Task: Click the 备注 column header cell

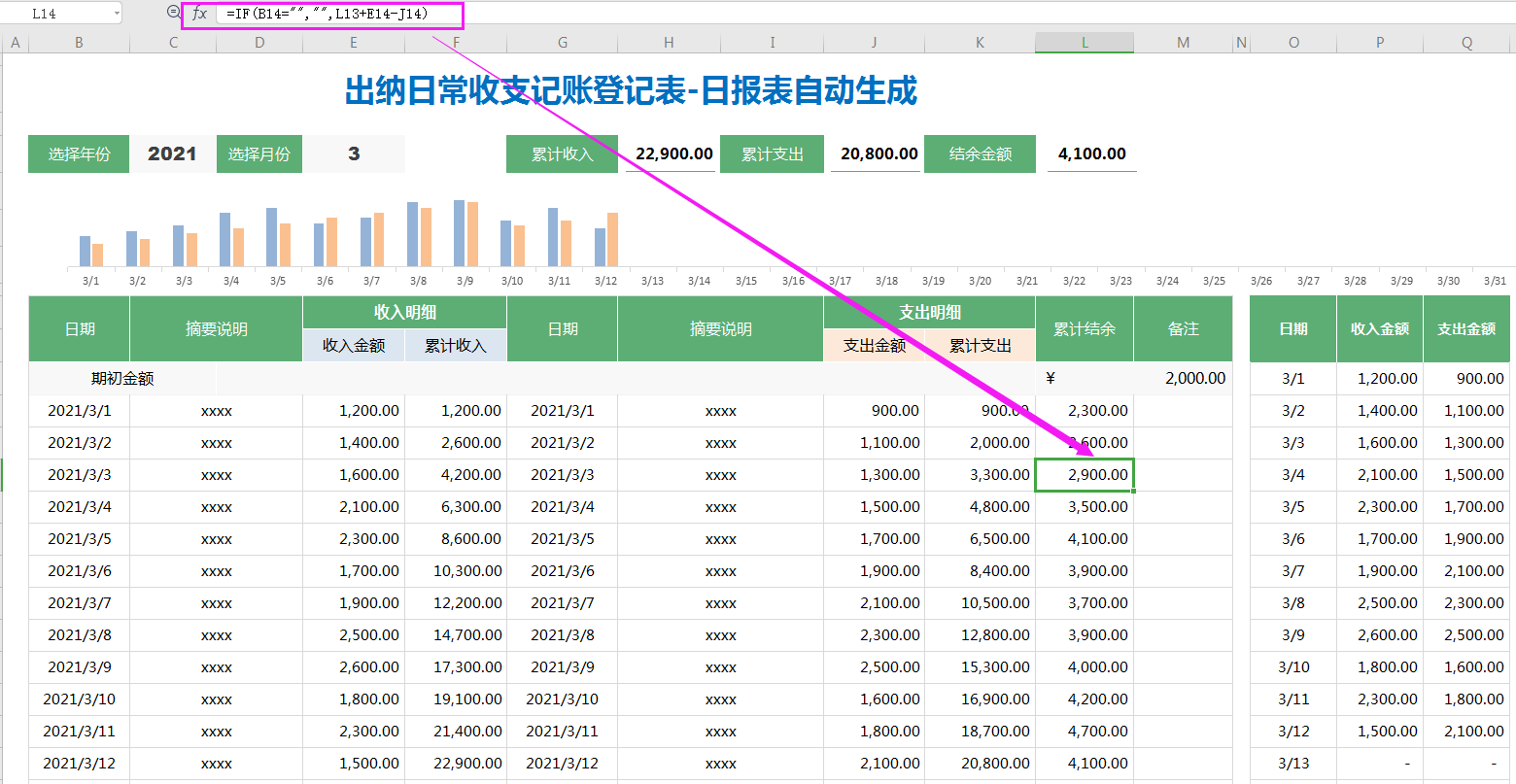Action: (x=1183, y=329)
